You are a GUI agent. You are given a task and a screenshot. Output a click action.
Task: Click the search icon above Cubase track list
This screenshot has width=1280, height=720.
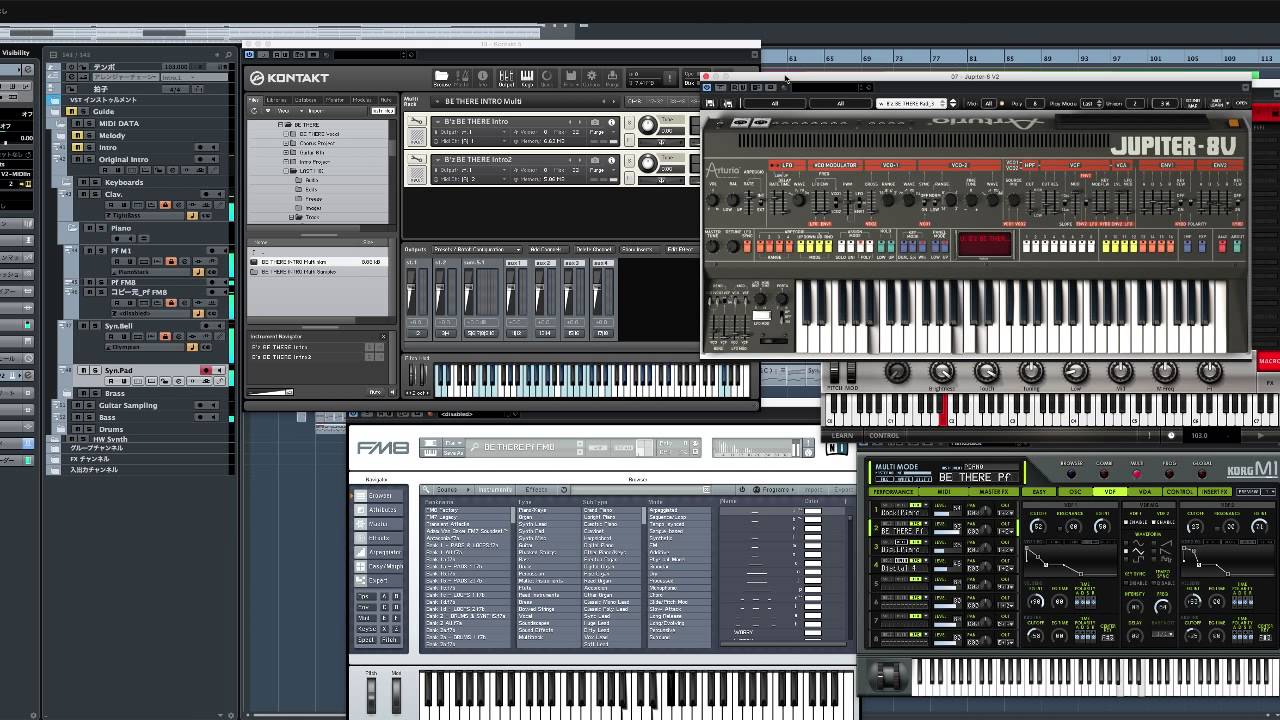pyautogui.click(x=230, y=54)
